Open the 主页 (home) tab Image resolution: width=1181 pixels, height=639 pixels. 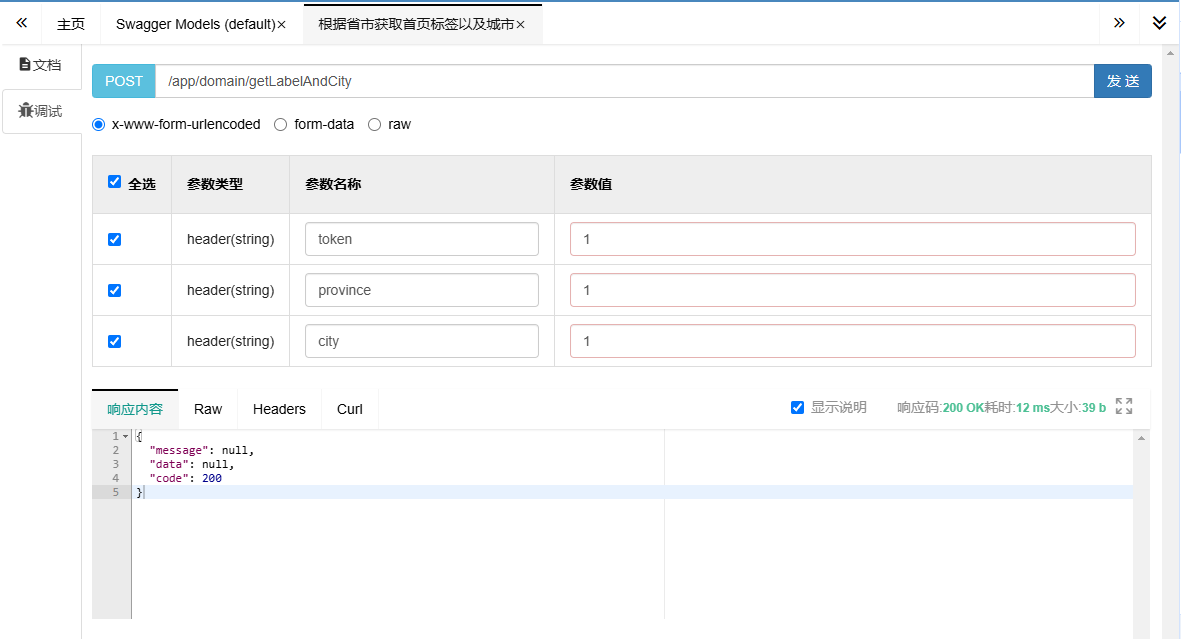point(71,22)
